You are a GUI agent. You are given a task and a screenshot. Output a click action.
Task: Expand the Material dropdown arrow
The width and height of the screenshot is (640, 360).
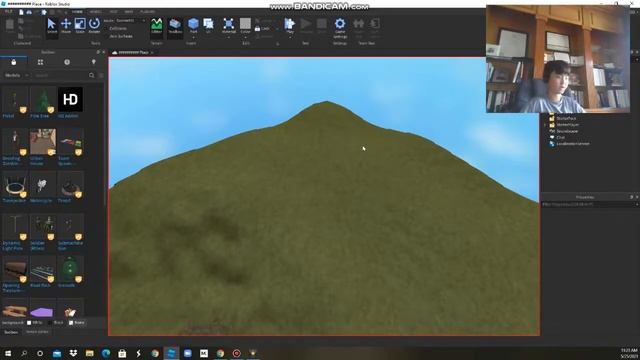point(229,37)
